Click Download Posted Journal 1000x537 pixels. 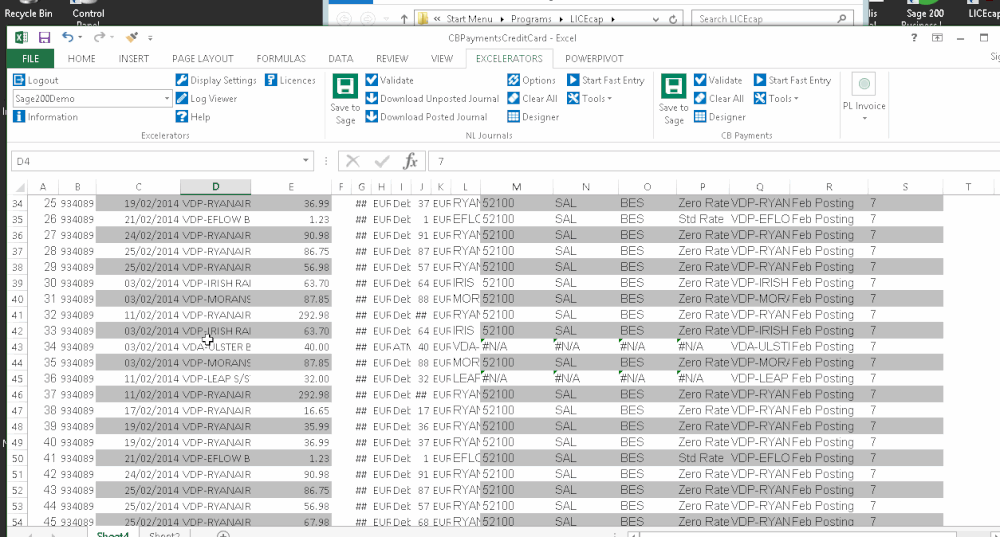tap(426, 117)
